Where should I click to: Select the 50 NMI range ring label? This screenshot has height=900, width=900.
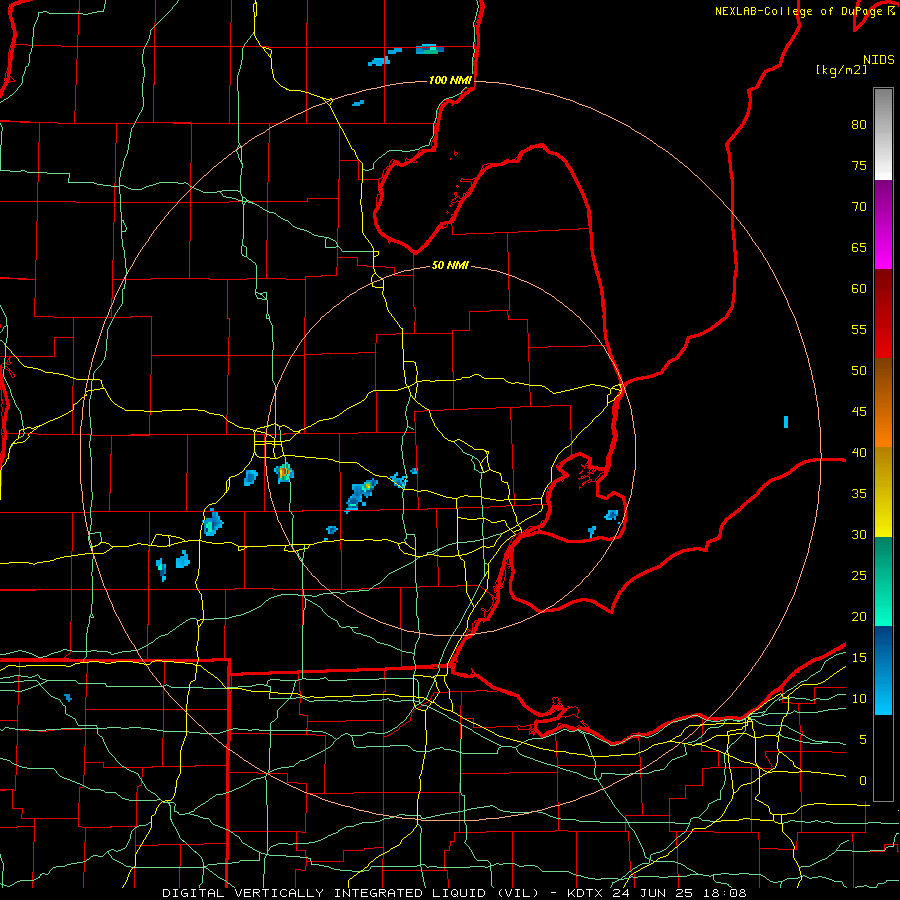450,265
